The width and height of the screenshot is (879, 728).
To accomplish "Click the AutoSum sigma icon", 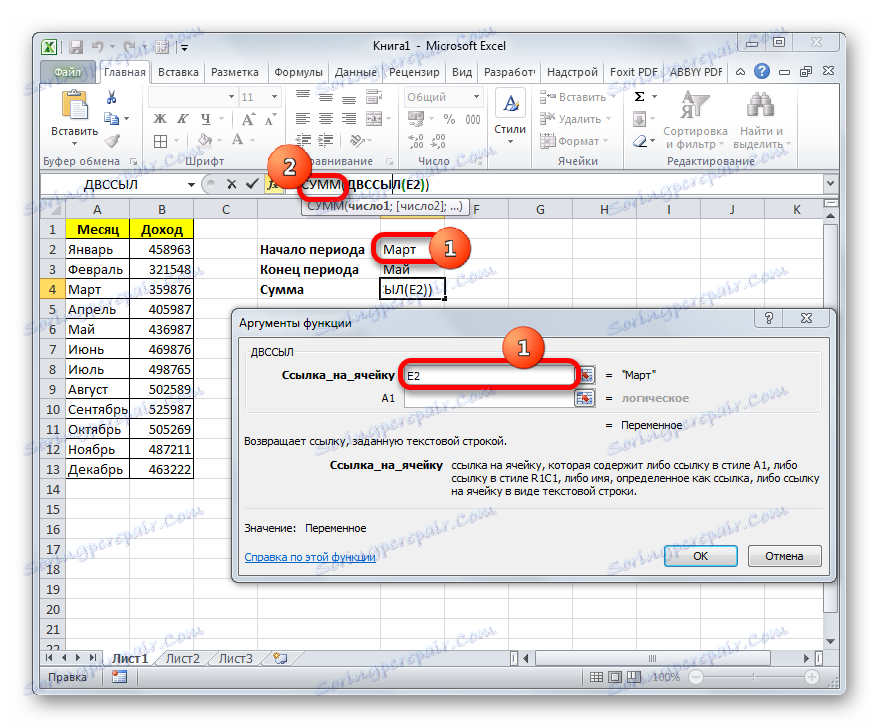I will coord(639,97).
